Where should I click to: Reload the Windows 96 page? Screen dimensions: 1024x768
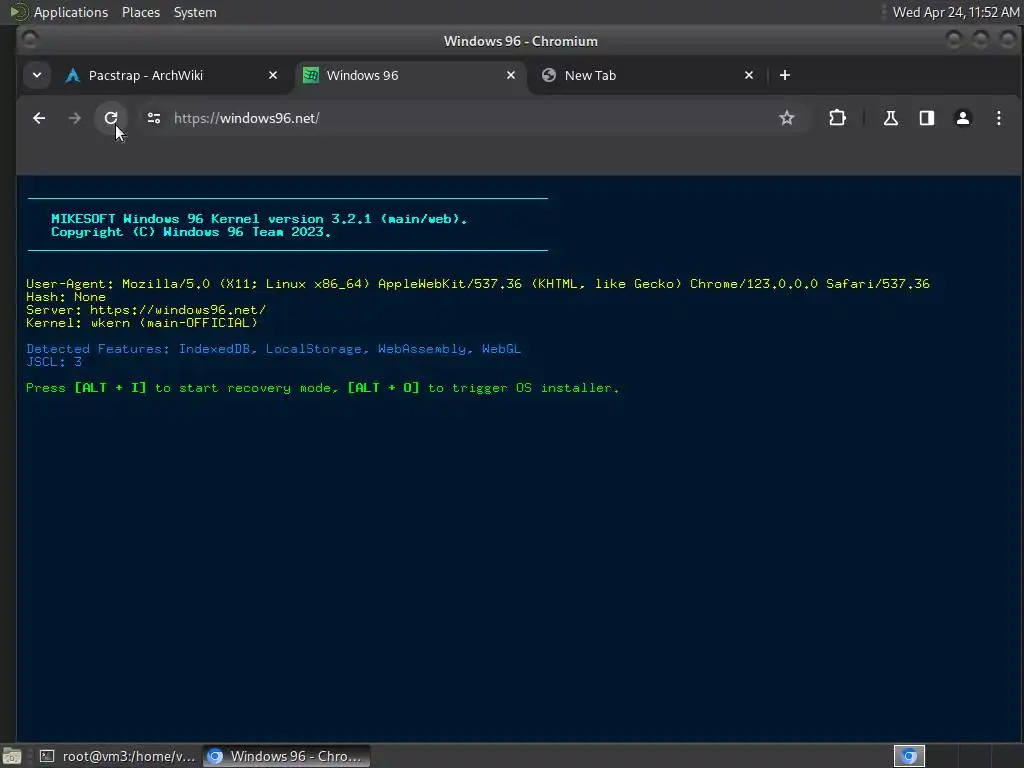tap(111, 118)
